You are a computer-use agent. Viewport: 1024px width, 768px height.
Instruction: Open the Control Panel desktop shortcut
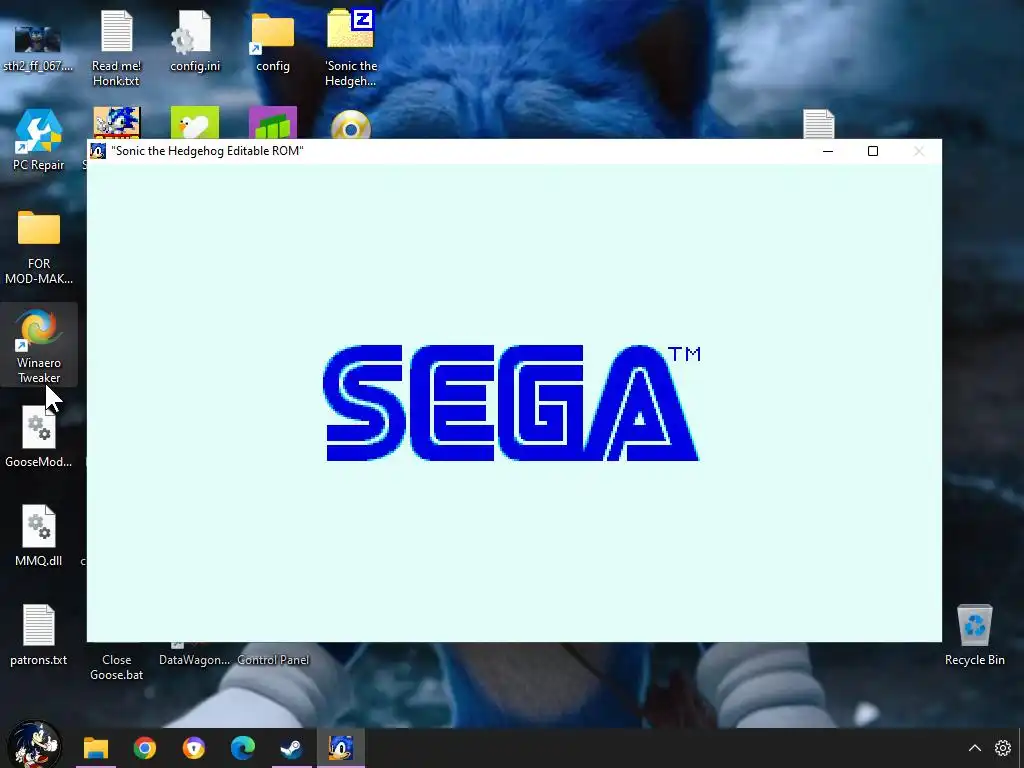(273, 660)
